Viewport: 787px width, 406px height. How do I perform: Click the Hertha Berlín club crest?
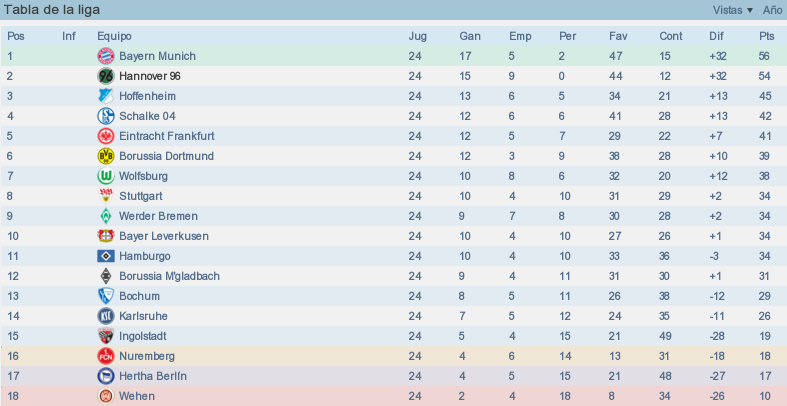tap(105, 376)
